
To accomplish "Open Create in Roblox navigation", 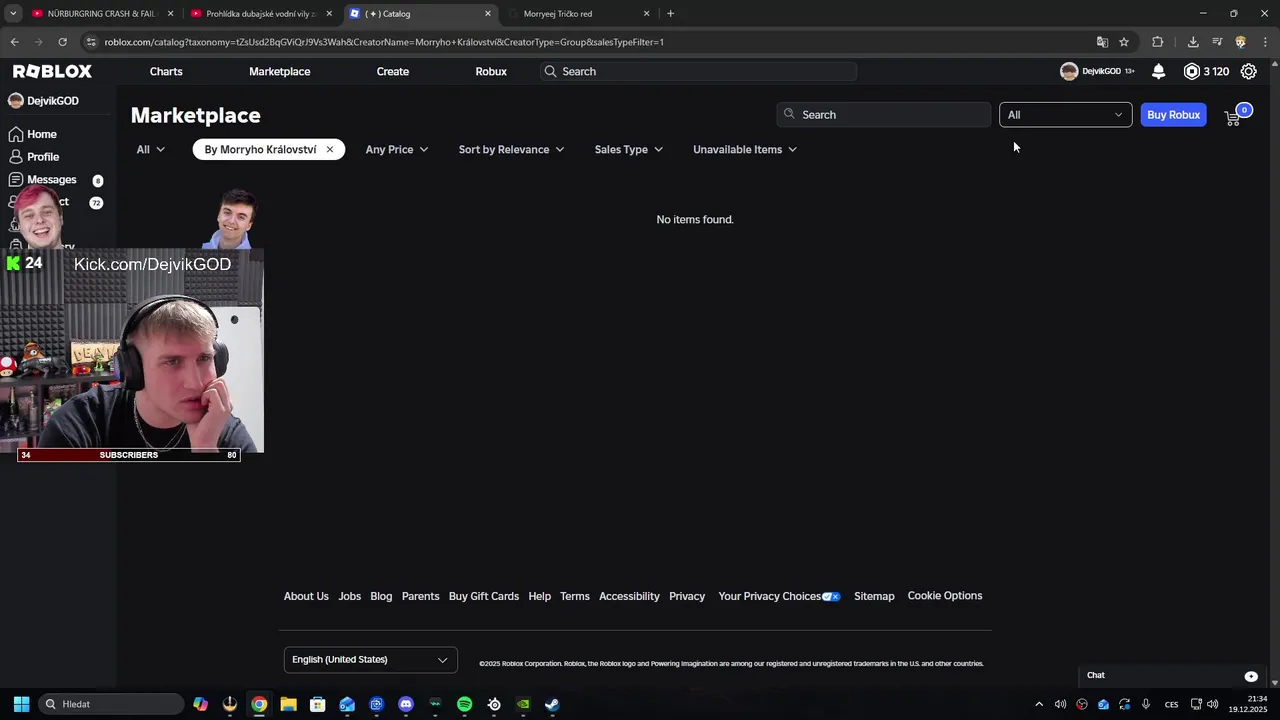I will tap(393, 71).
